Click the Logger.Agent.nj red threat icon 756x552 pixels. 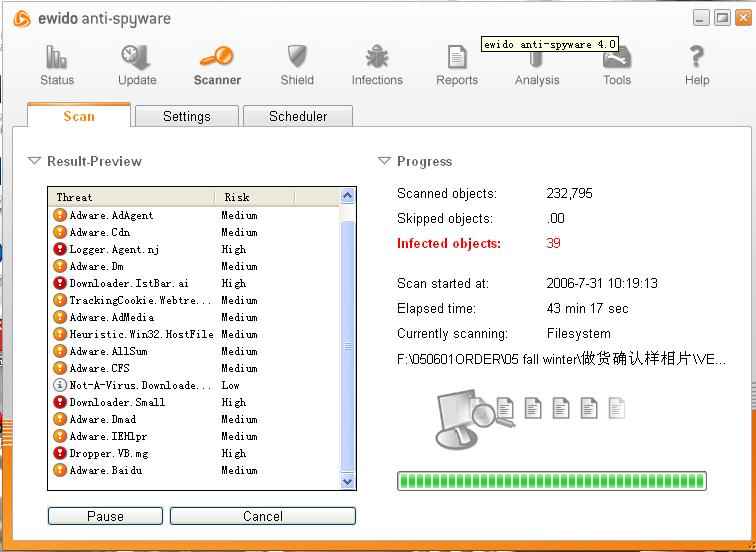pyautogui.click(x=60, y=249)
